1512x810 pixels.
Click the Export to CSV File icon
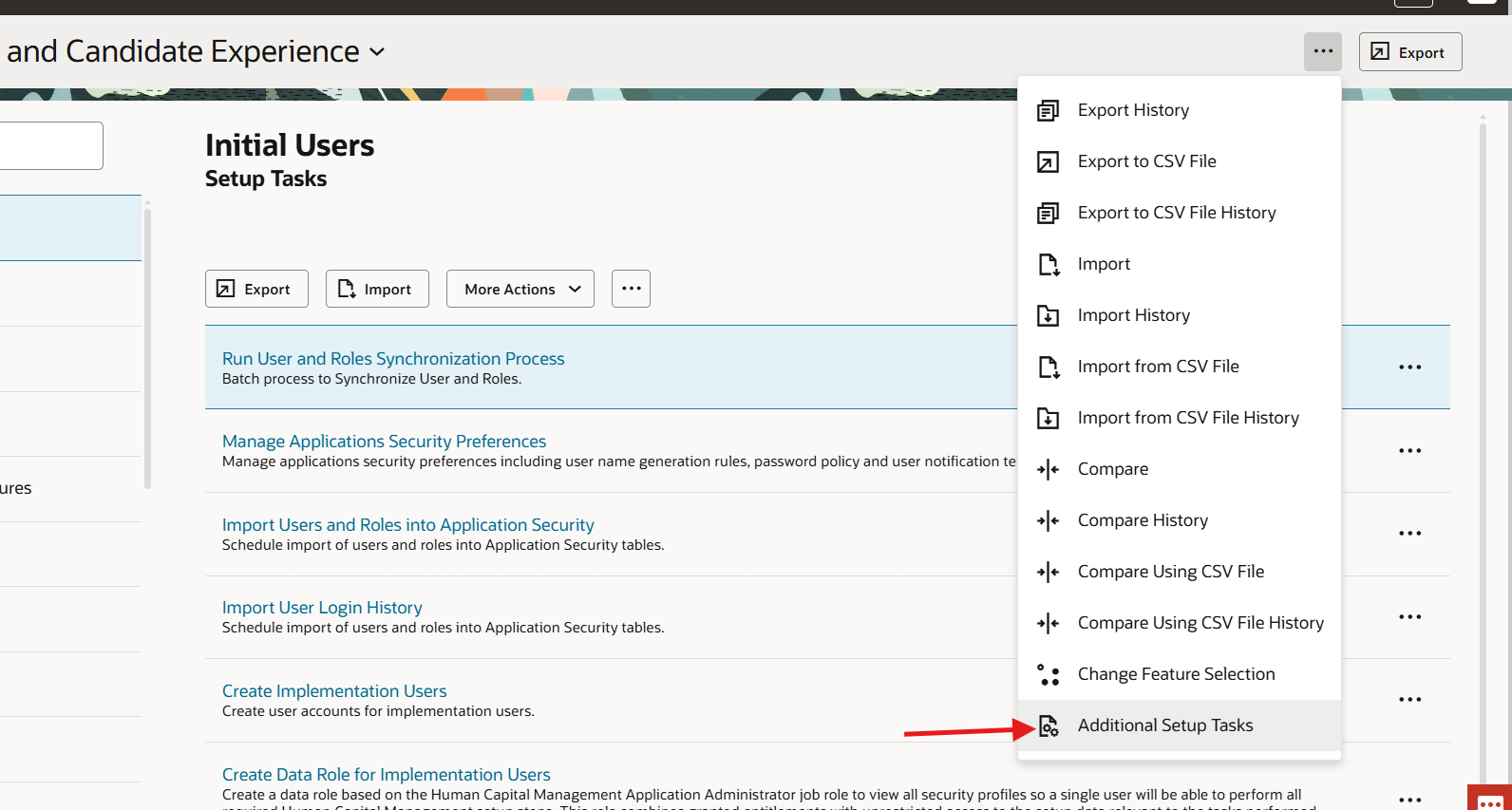(x=1048, y=162)
